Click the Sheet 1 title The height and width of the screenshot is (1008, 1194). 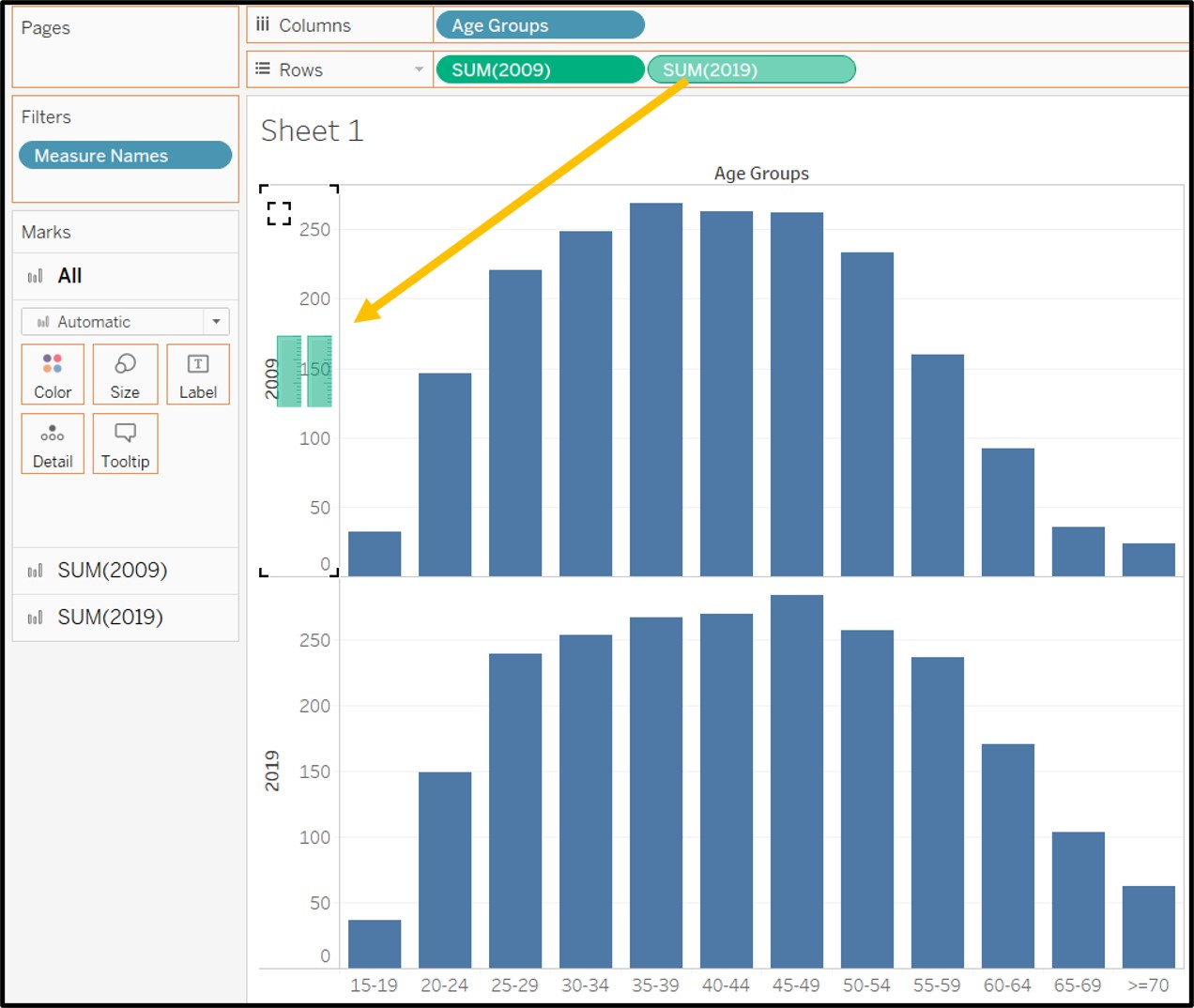pyautogui.click(x=312, y=130)
